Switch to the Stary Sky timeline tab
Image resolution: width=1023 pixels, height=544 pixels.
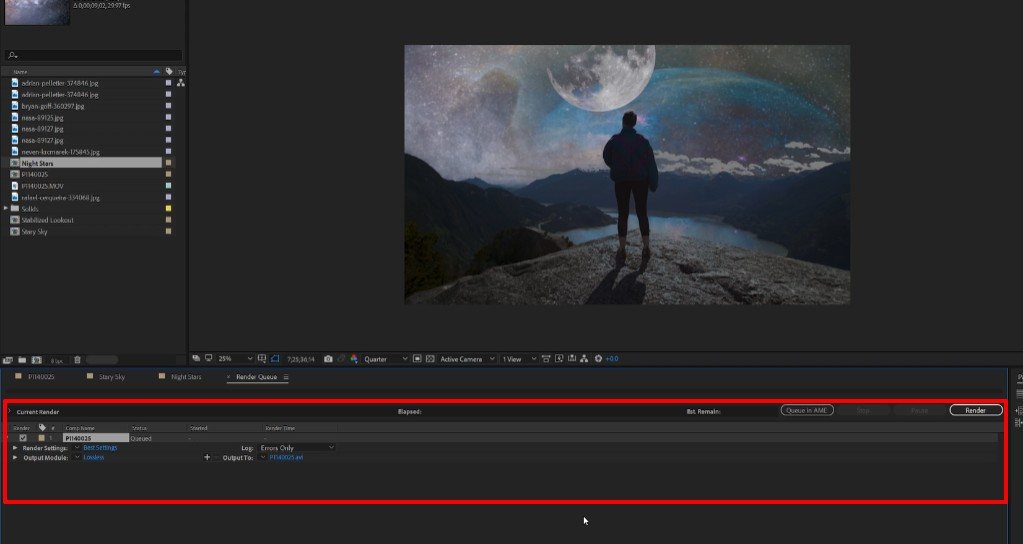click(x=112, y=377)
